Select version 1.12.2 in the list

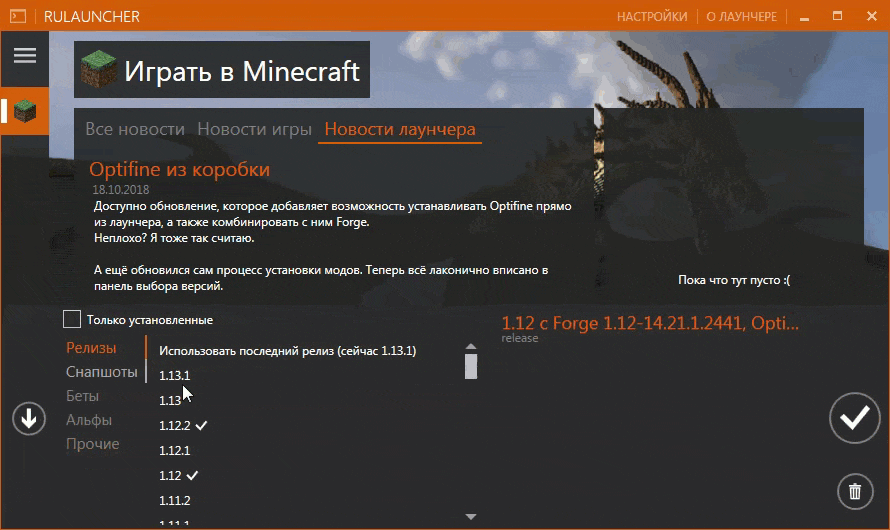point(174,426)
